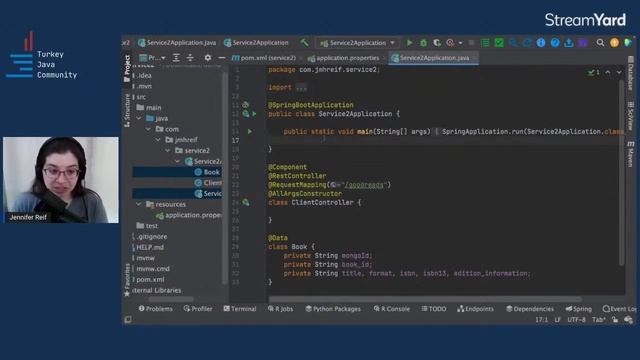Viewport: 640px width, 360px height.
Task: Click the LF line separator status bar item
Action: click(x=558, y=320)
